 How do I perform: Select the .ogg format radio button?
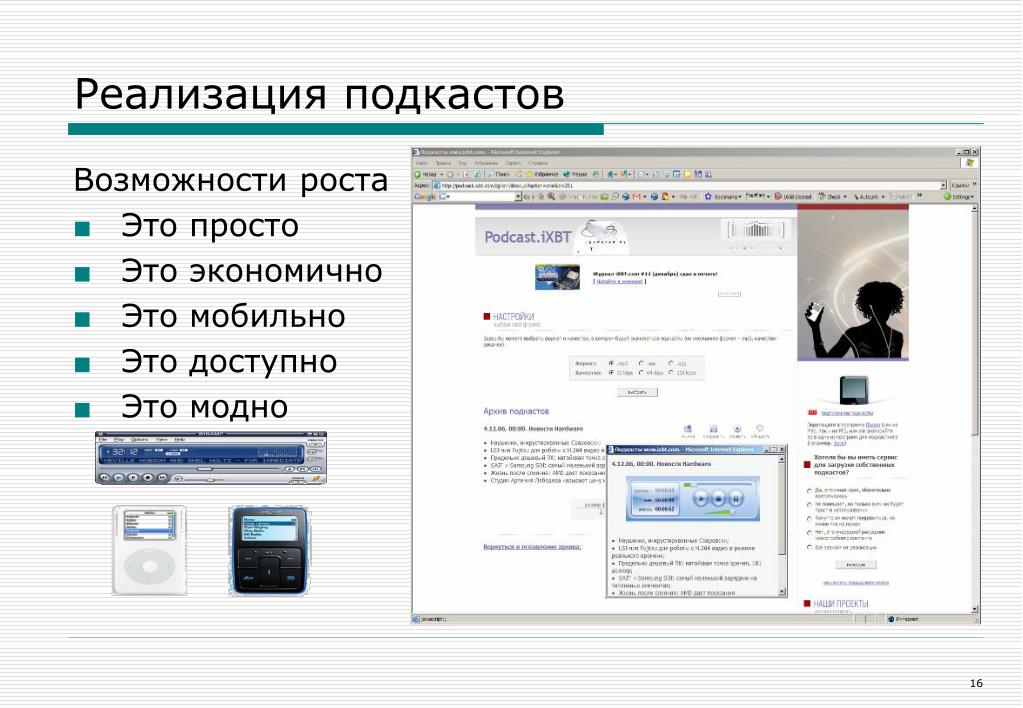[671, 363]
